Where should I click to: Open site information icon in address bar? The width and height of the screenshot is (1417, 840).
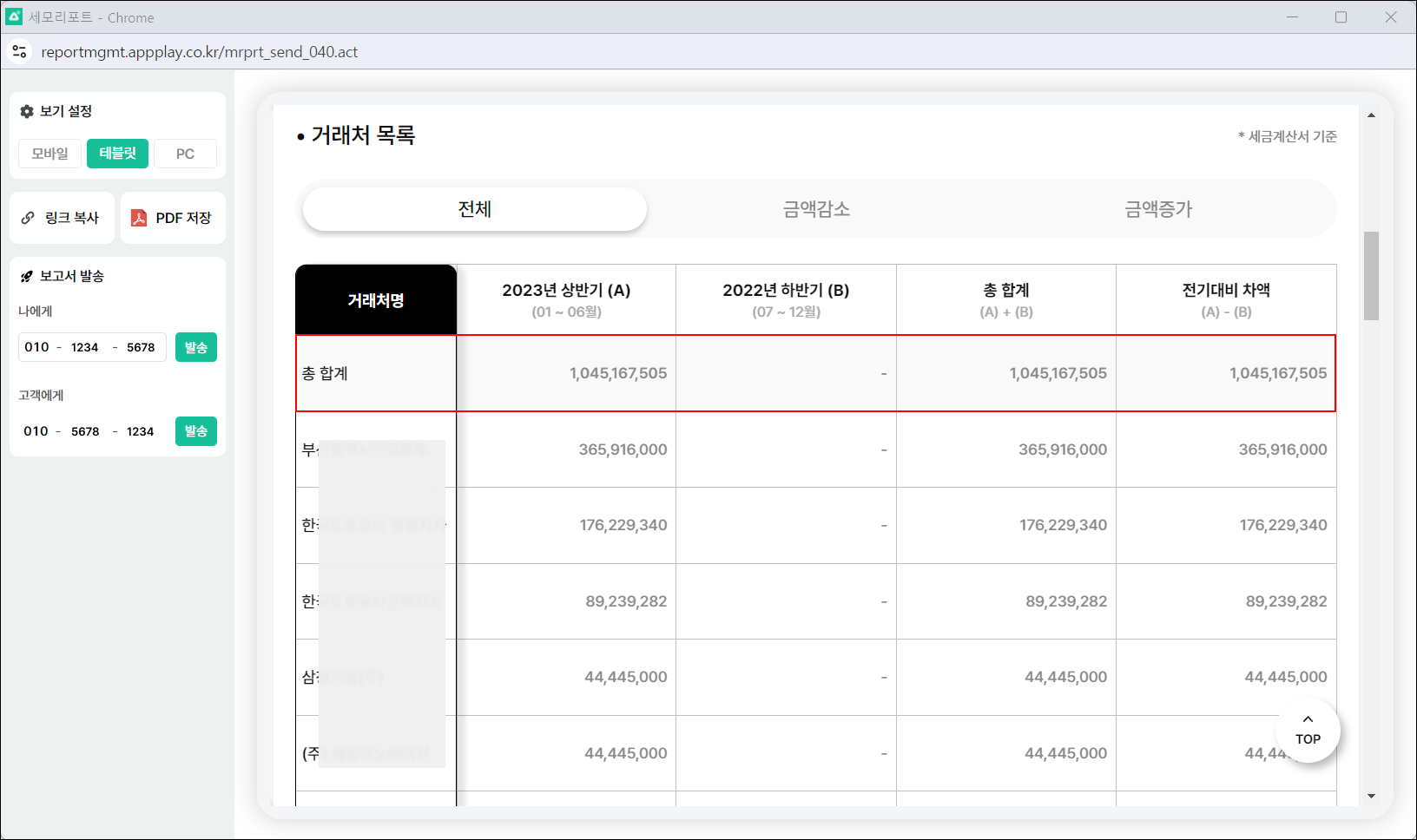tap(19, 52)
